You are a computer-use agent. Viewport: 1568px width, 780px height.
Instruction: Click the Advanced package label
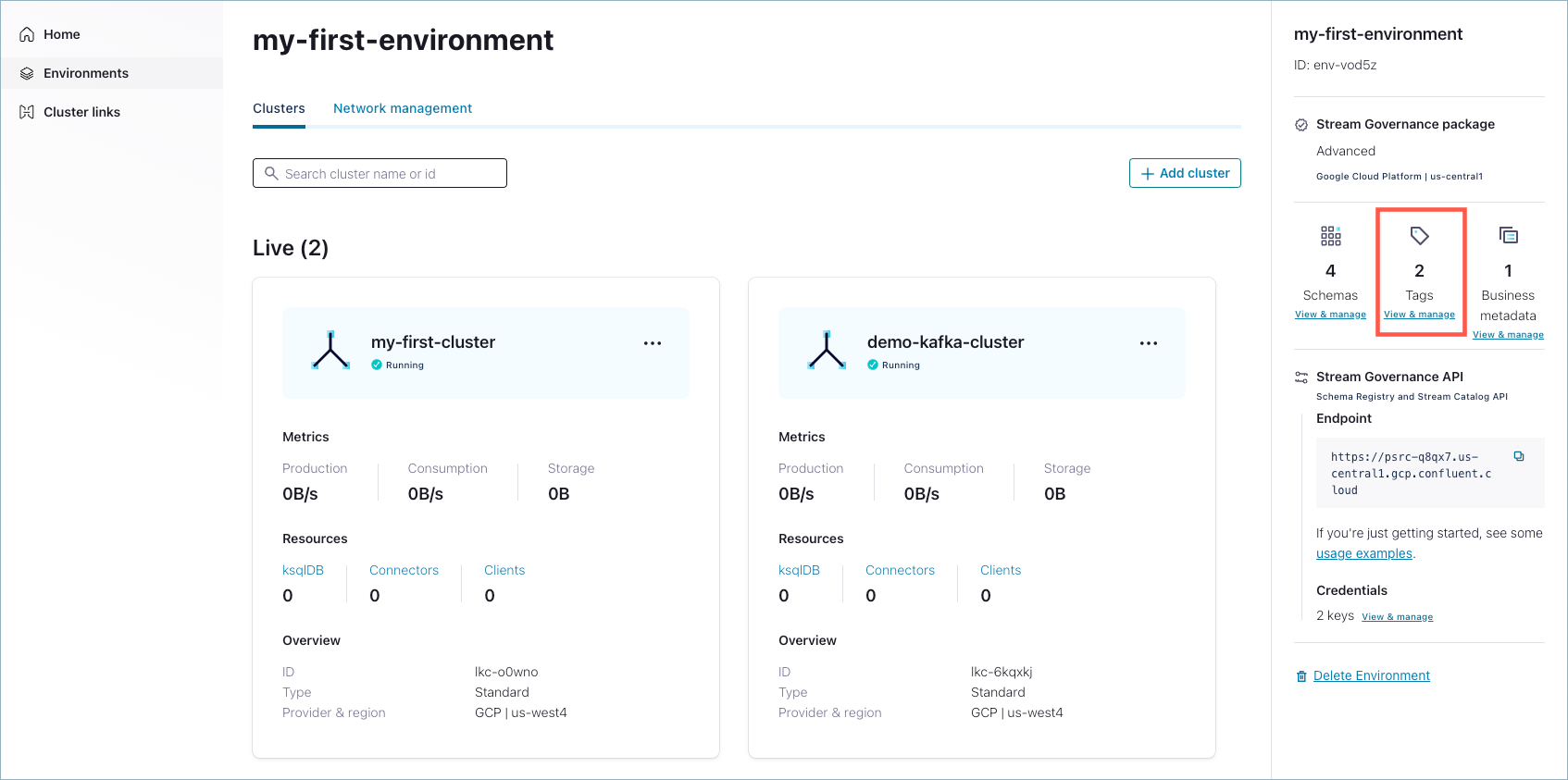tap(1346, 151)
